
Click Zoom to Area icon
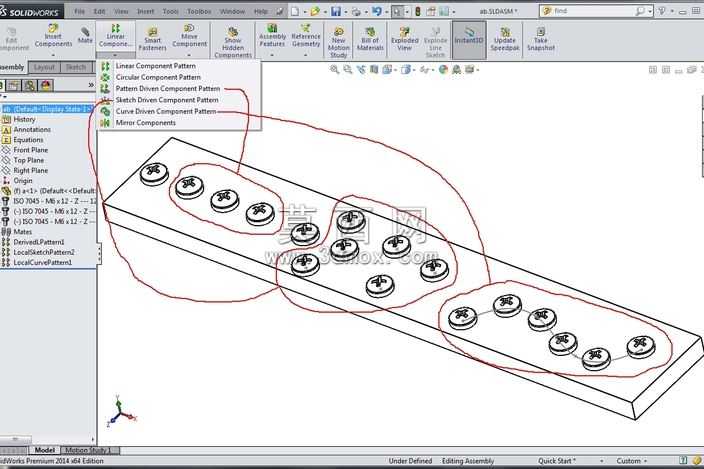[348, 70]
